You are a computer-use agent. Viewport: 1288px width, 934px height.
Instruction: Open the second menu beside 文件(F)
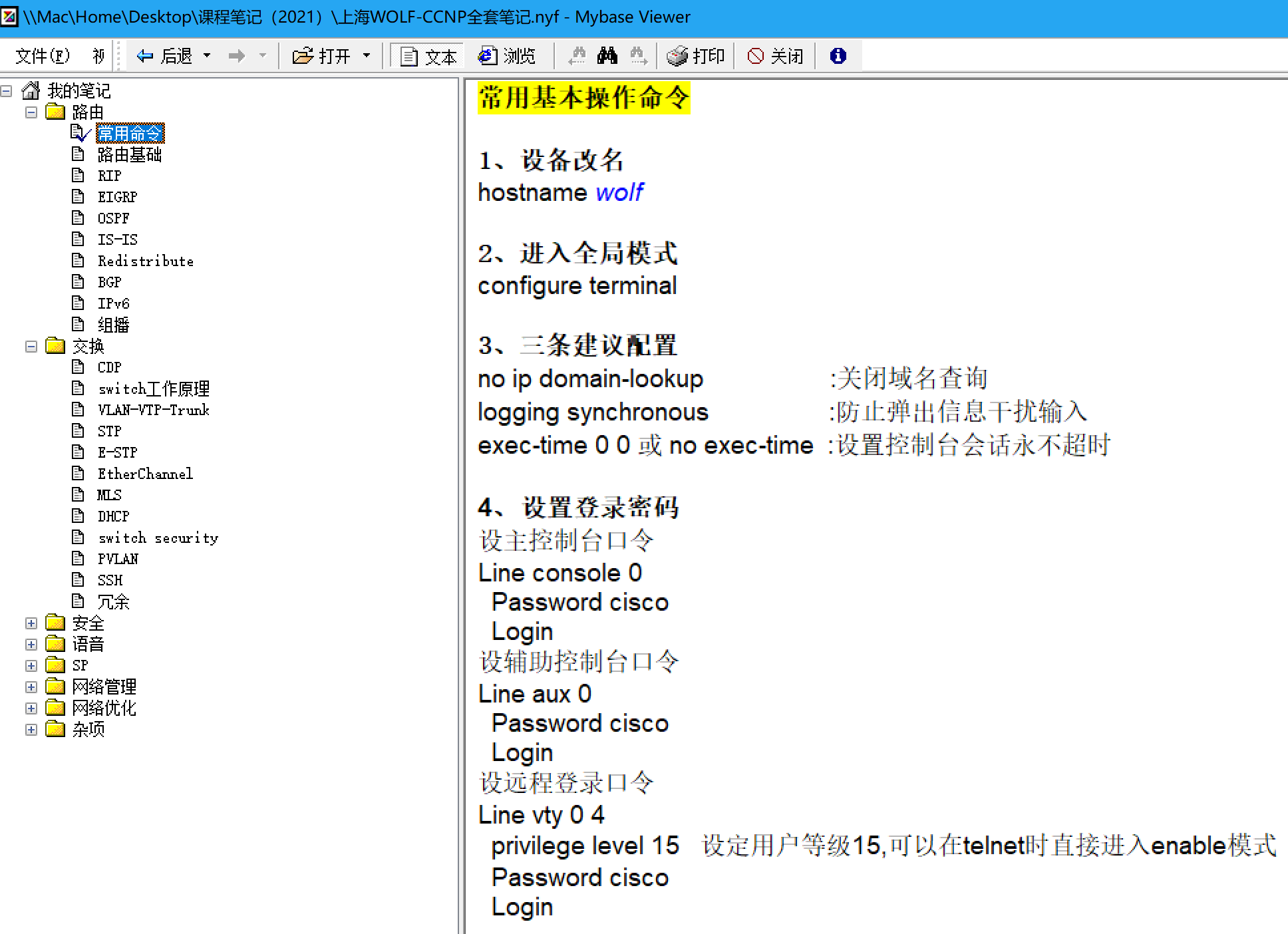tap(98, 56)
